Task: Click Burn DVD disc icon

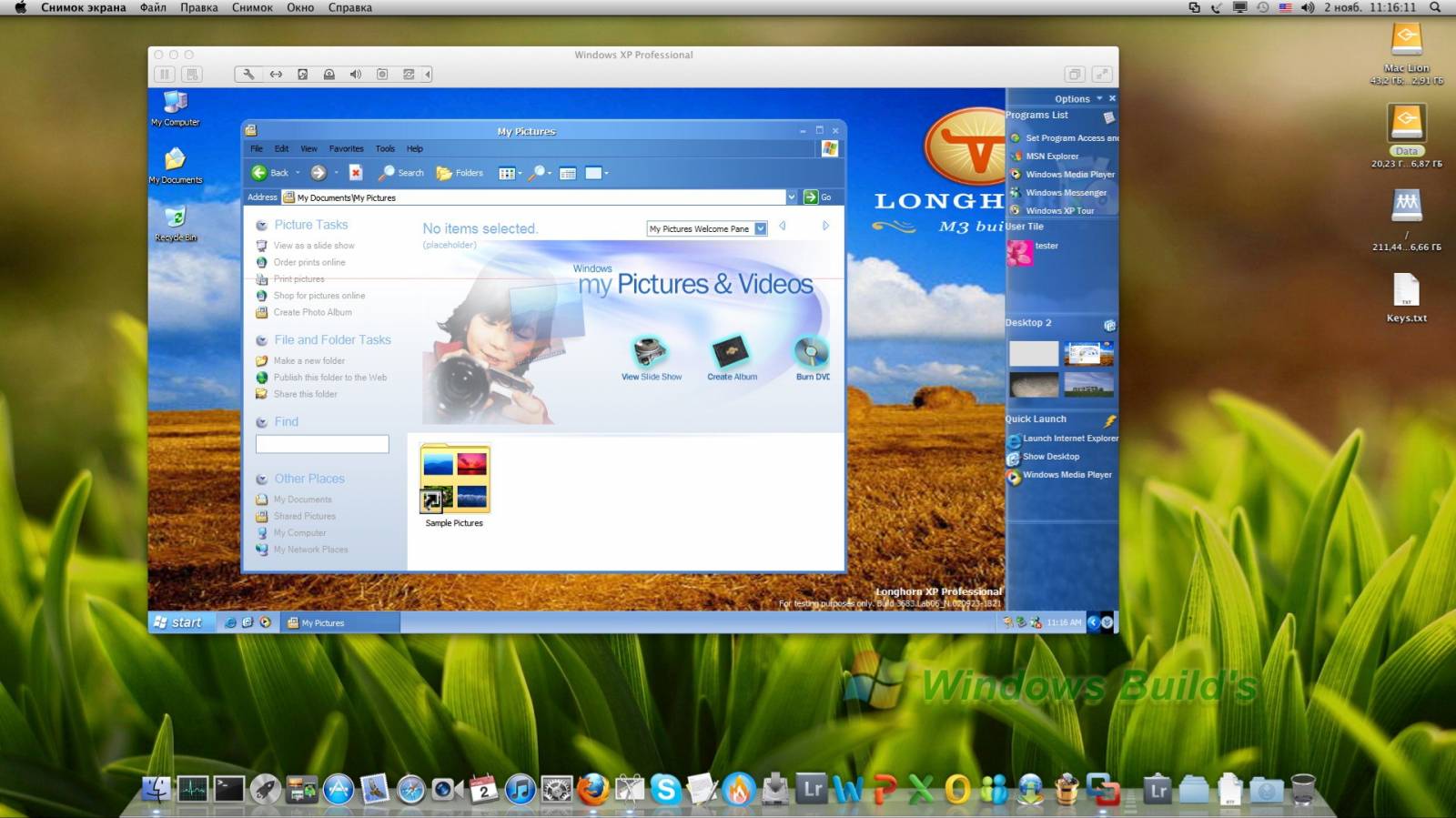Action: click(x=810, y=351)
